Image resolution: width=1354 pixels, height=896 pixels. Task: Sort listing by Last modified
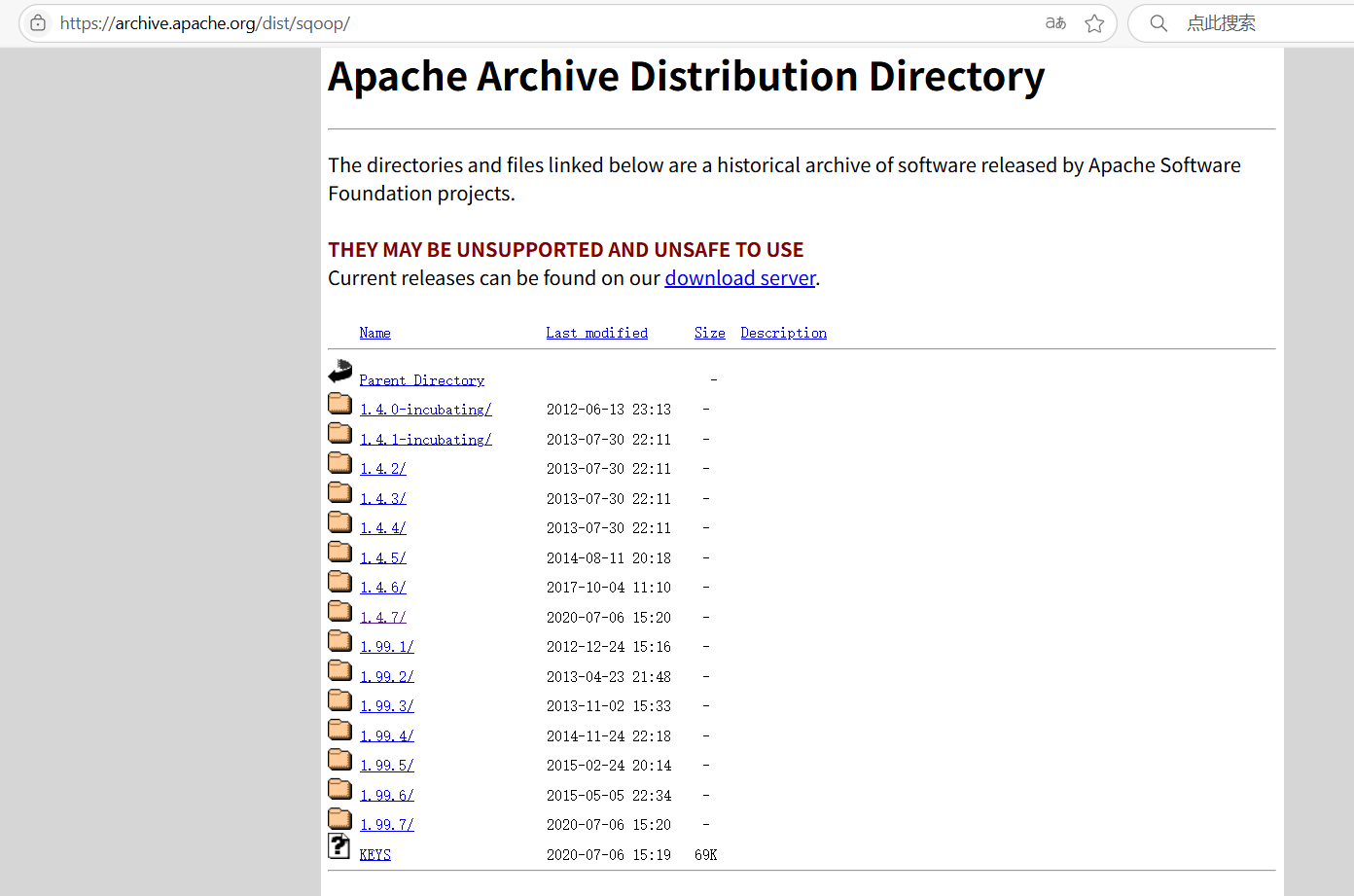click(596, 333)
